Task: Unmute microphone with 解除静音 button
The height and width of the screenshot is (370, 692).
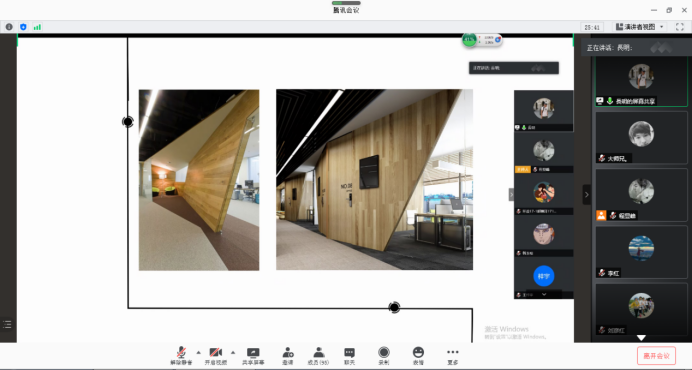Action: pos(181,356)
